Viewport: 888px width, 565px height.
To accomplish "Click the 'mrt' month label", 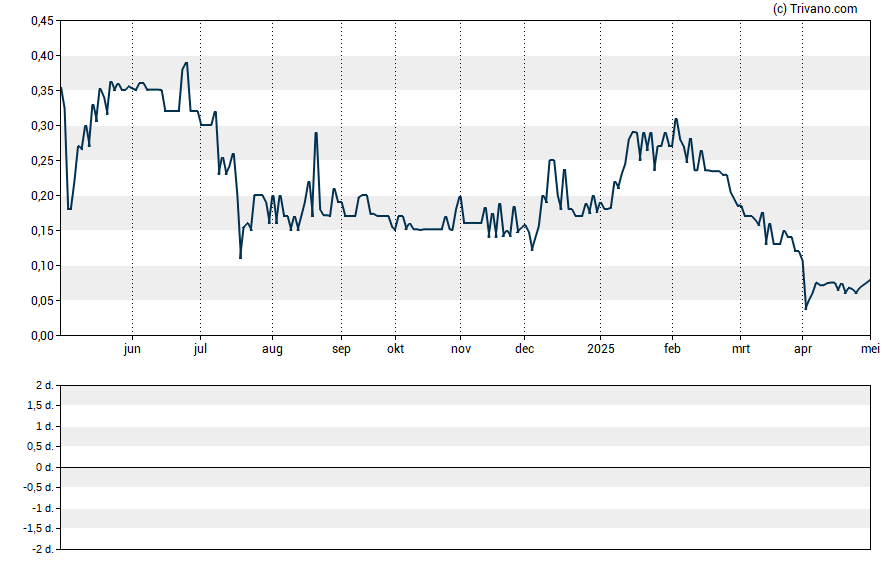I will pyautogui.click(x=741, y=349).
